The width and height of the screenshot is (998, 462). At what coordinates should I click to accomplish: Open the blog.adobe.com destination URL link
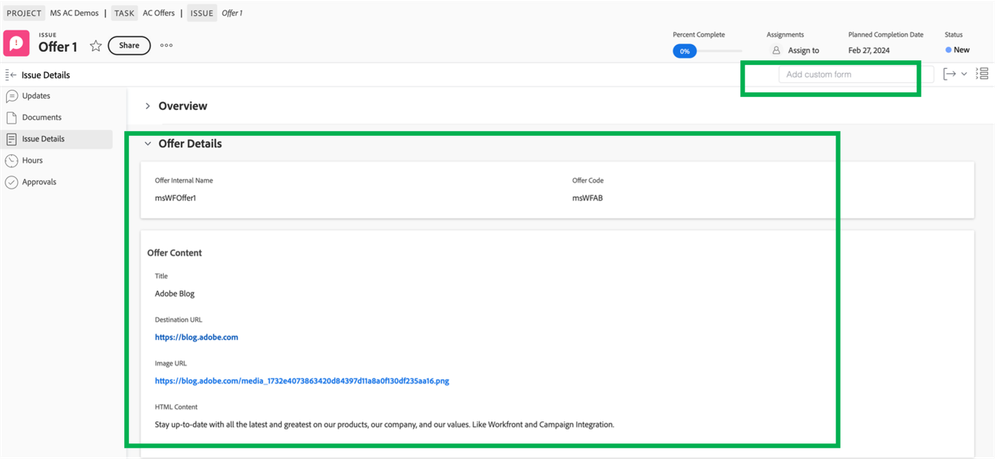(196, 337)
